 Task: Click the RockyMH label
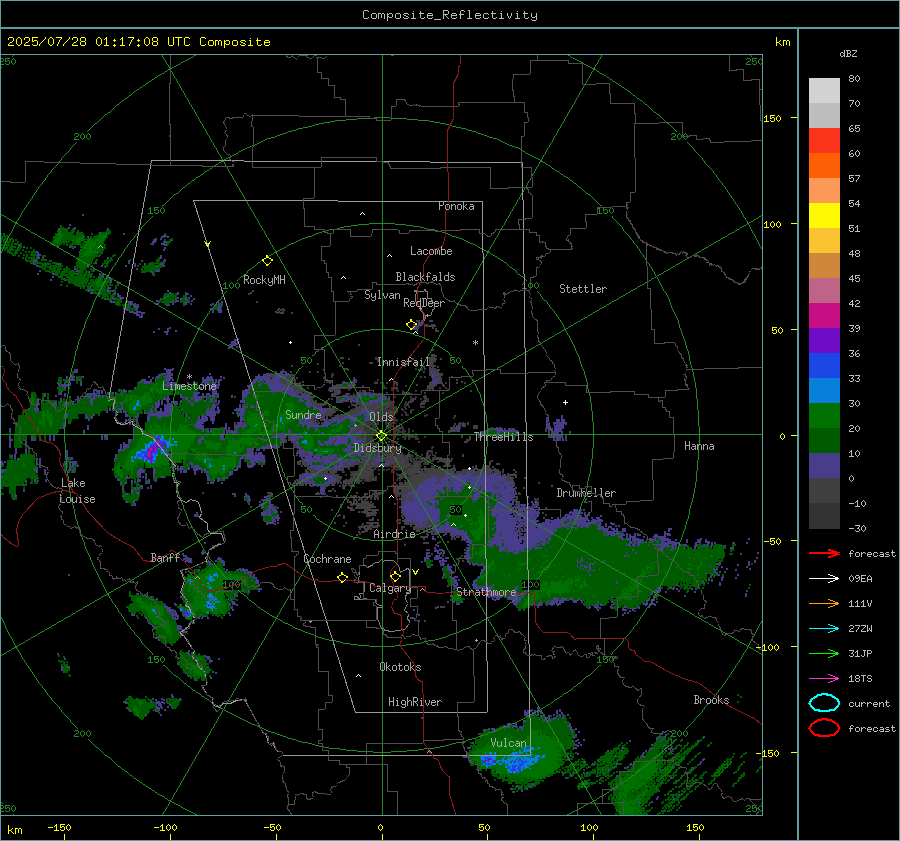(264, 281)
